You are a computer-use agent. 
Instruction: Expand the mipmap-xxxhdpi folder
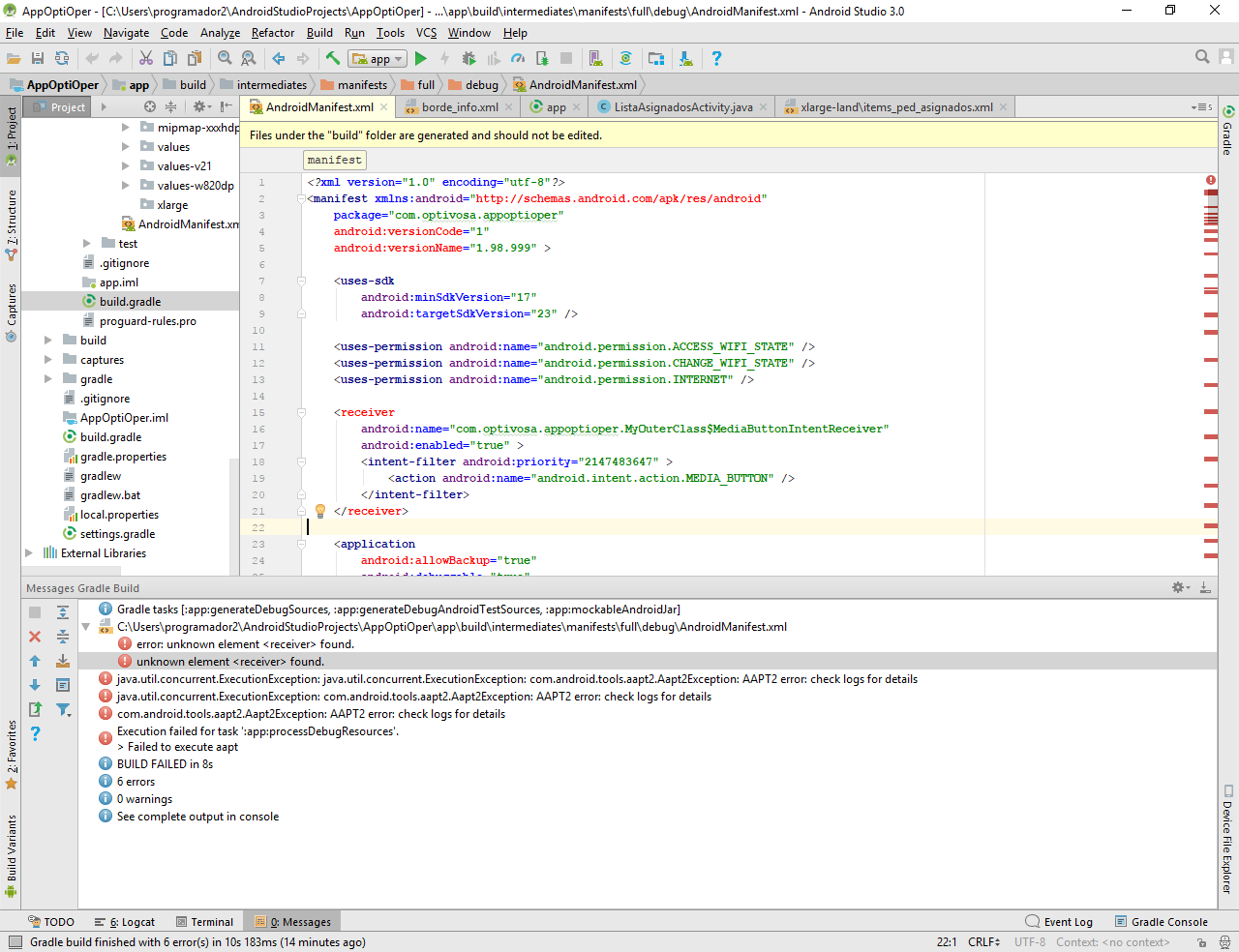tap(126, 127)
